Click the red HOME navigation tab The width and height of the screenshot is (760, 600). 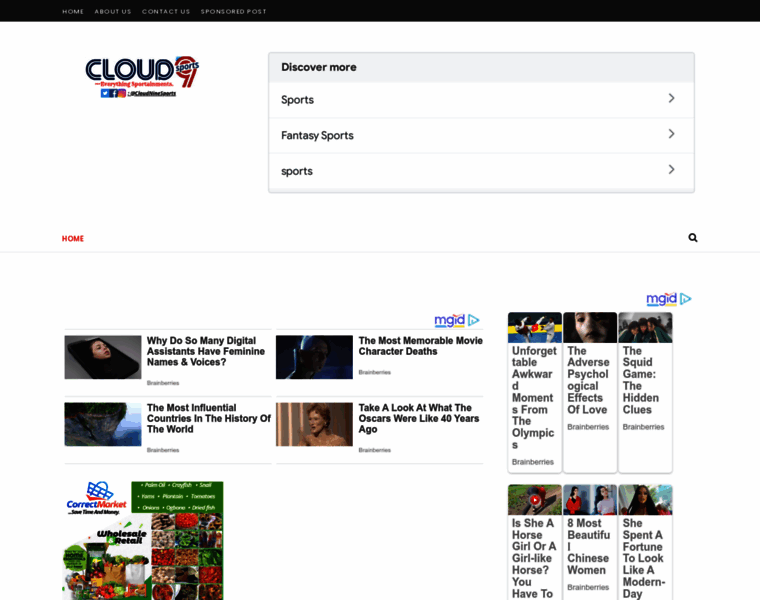click(x=73, y=239)
